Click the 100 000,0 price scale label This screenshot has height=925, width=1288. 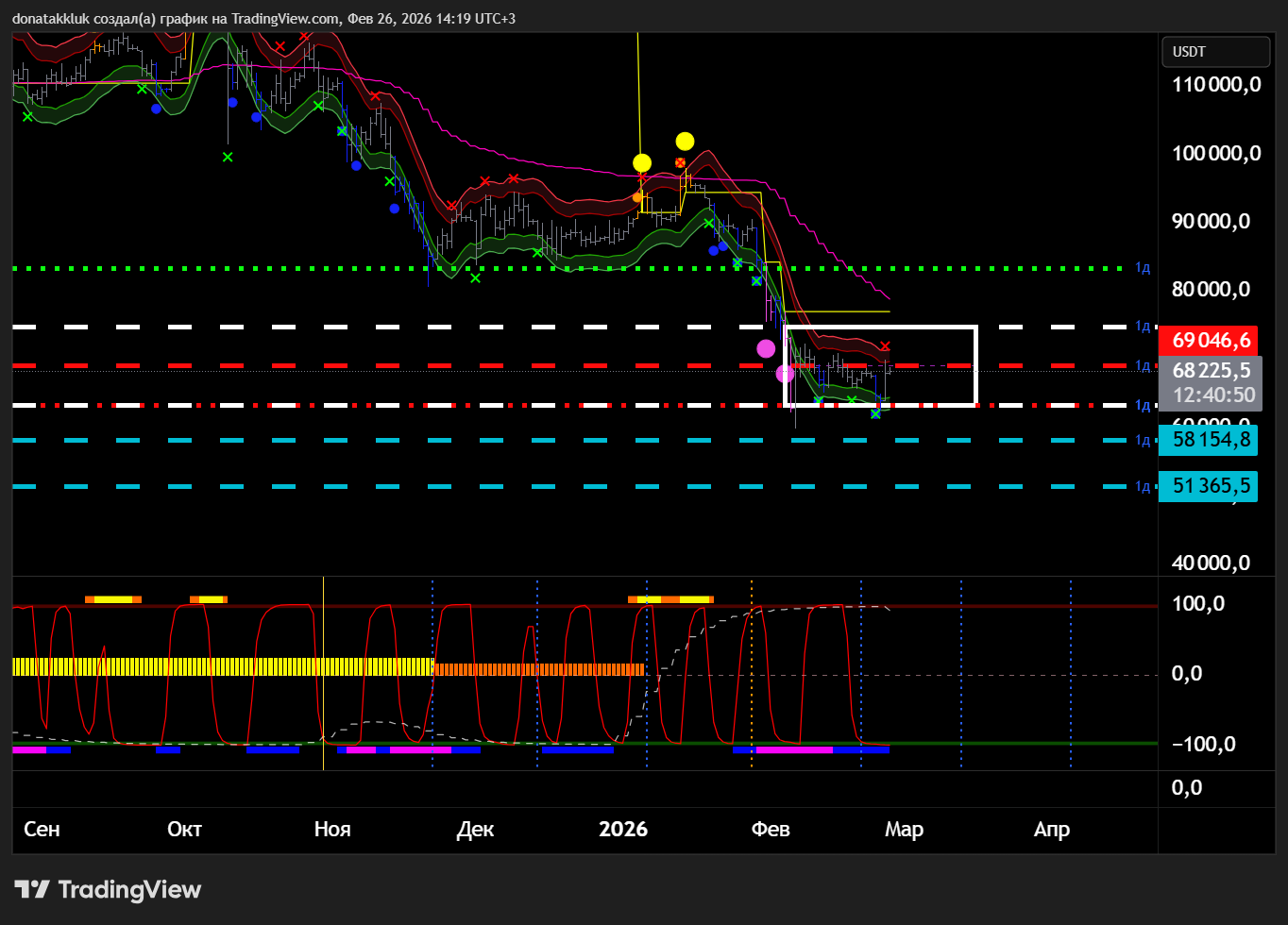(1216, 154)
